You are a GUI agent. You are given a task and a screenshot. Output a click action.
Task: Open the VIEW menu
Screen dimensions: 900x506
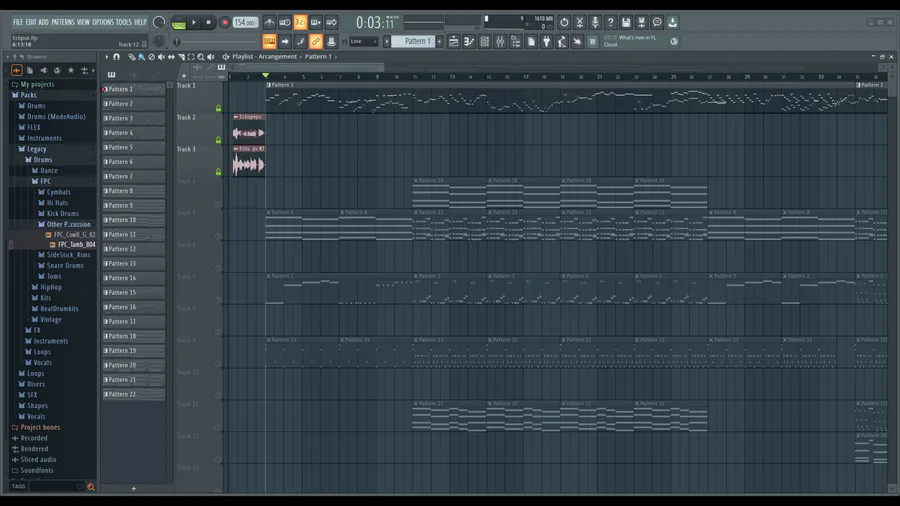[83, 22]
